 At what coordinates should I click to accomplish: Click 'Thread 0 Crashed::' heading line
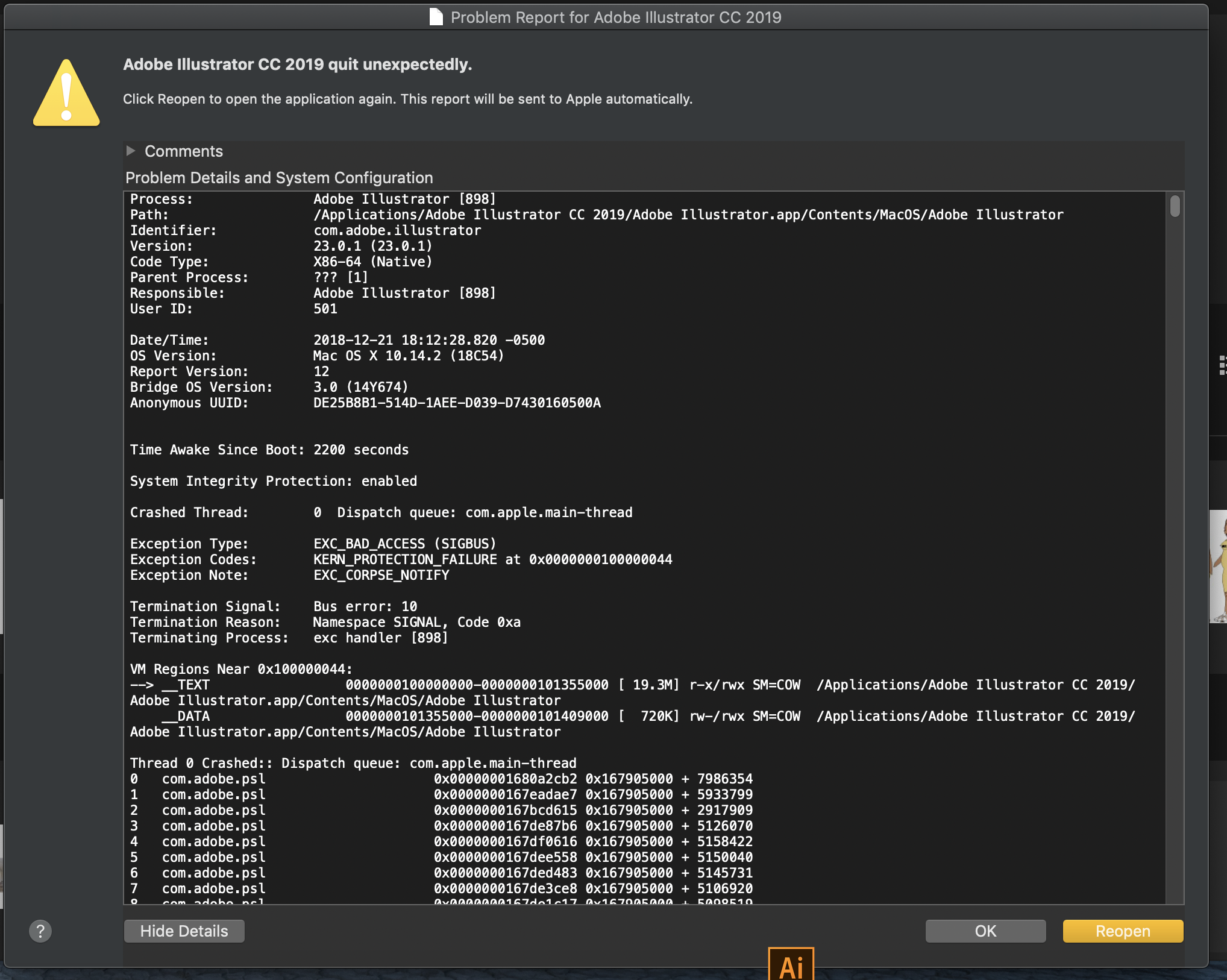pos(353,763)
